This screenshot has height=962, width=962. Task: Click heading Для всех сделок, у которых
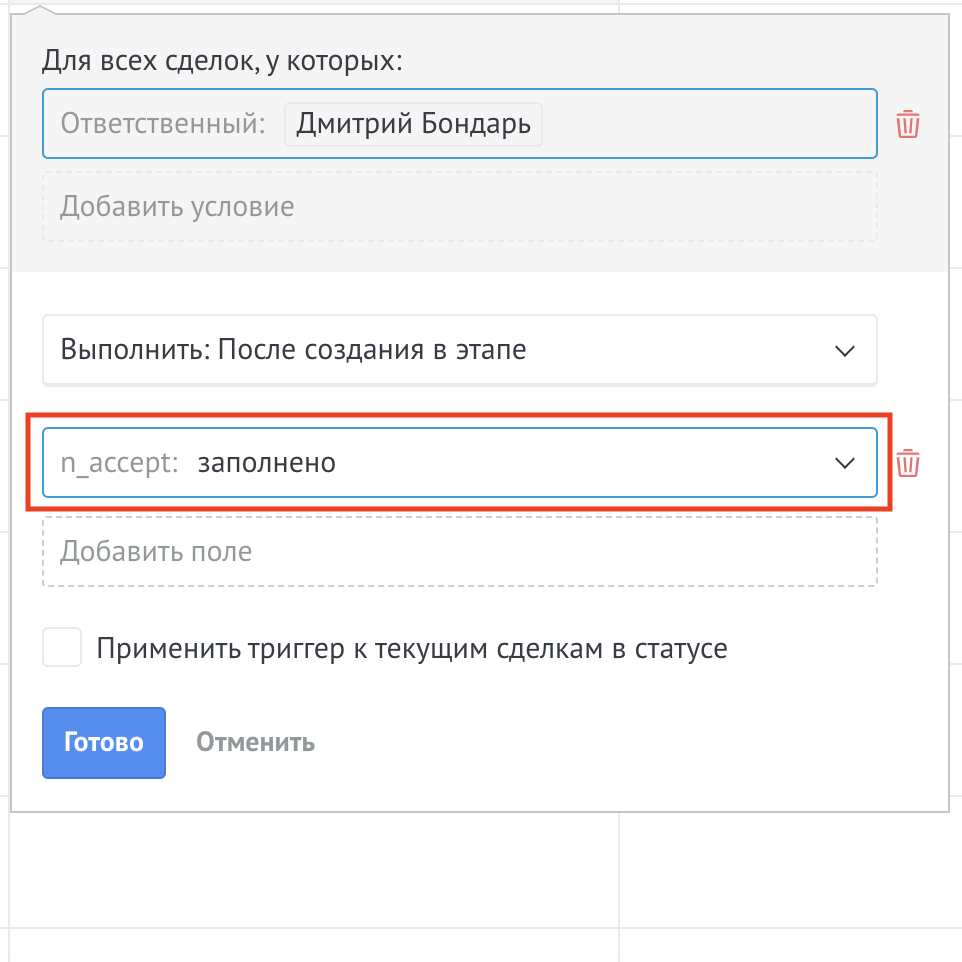tap(222, 61)
